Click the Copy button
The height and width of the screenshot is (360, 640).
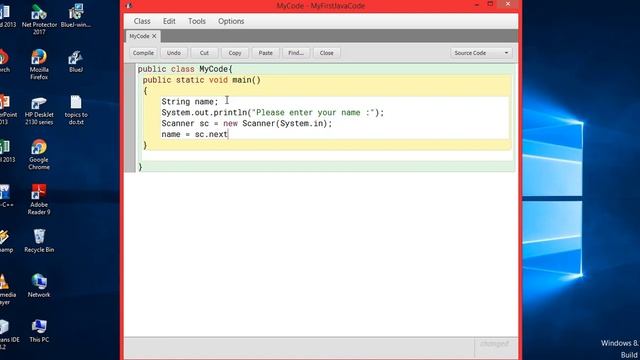235,53
